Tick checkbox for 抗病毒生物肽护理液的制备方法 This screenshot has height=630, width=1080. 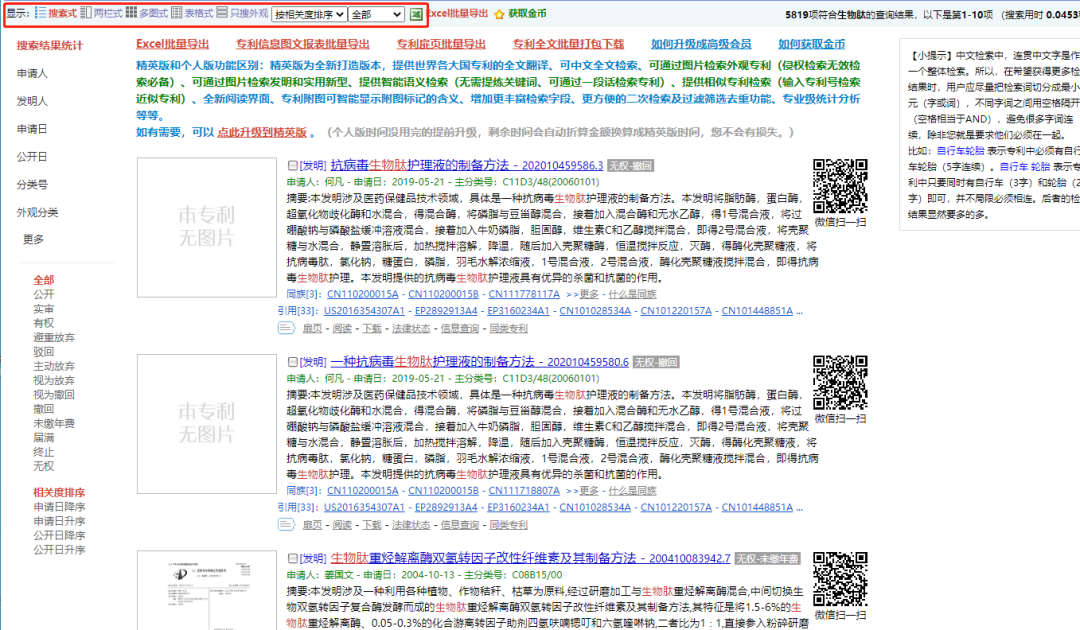[293, 166]
